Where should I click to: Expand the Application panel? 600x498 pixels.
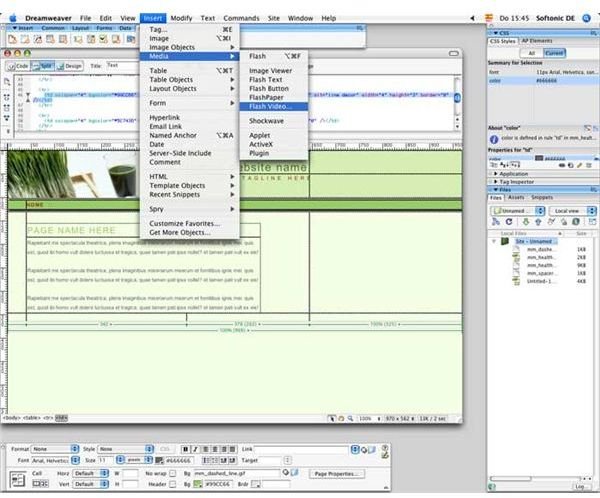[x=513, y=174]
